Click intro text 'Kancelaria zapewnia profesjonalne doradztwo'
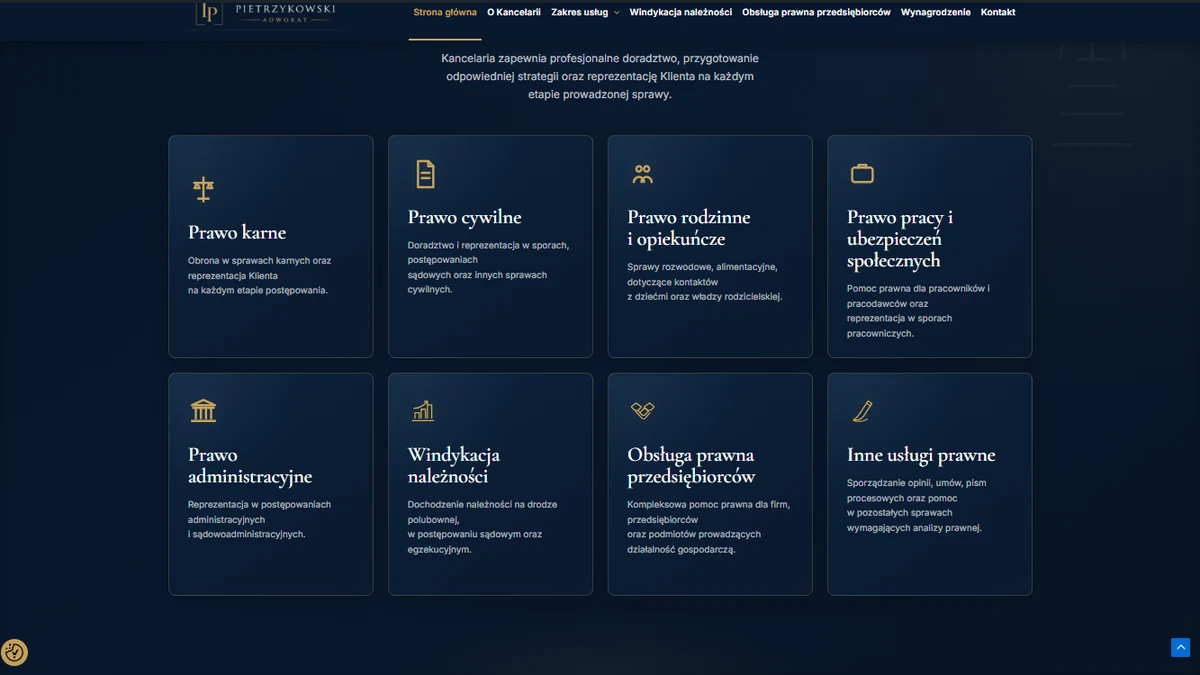 pos(560,58)
